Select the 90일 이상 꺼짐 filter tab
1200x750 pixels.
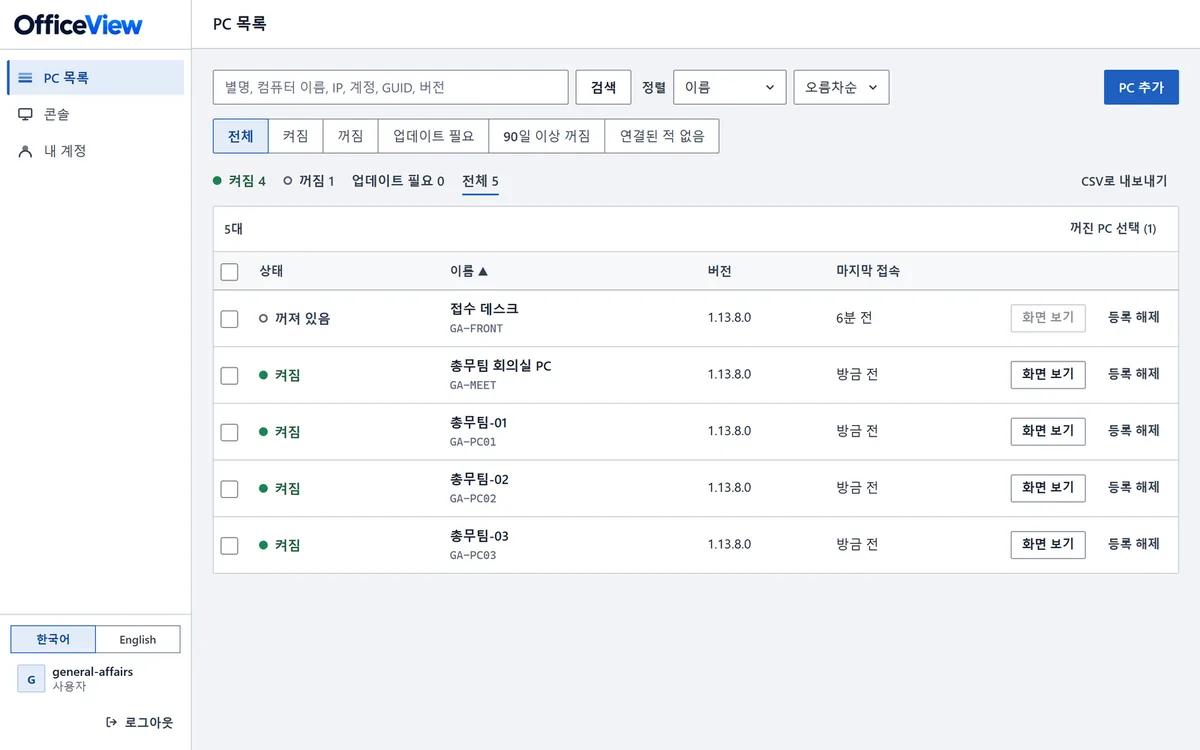point(547,136)
